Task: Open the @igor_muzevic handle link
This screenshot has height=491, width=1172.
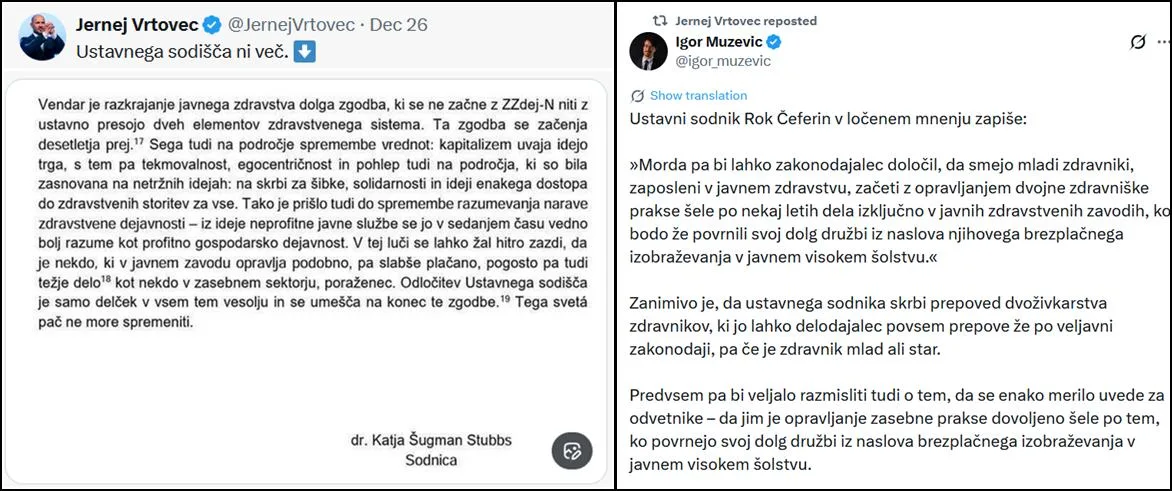Action: 724,61
